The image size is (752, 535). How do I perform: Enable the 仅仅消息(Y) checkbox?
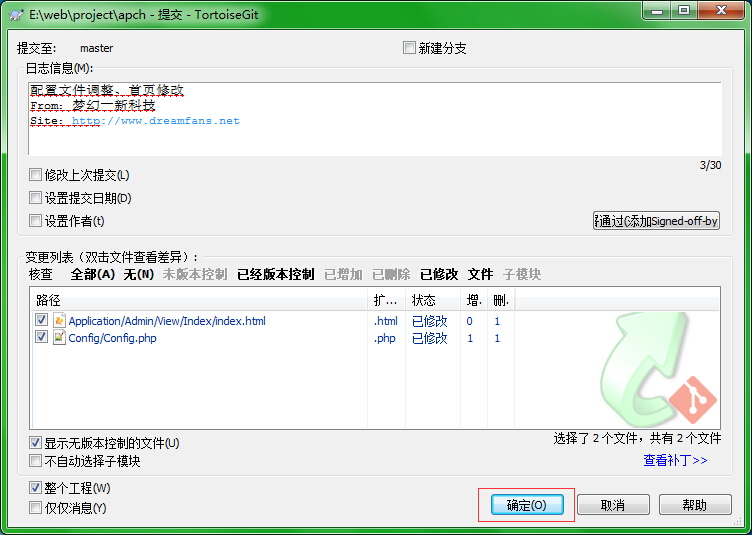pos(35,508)
